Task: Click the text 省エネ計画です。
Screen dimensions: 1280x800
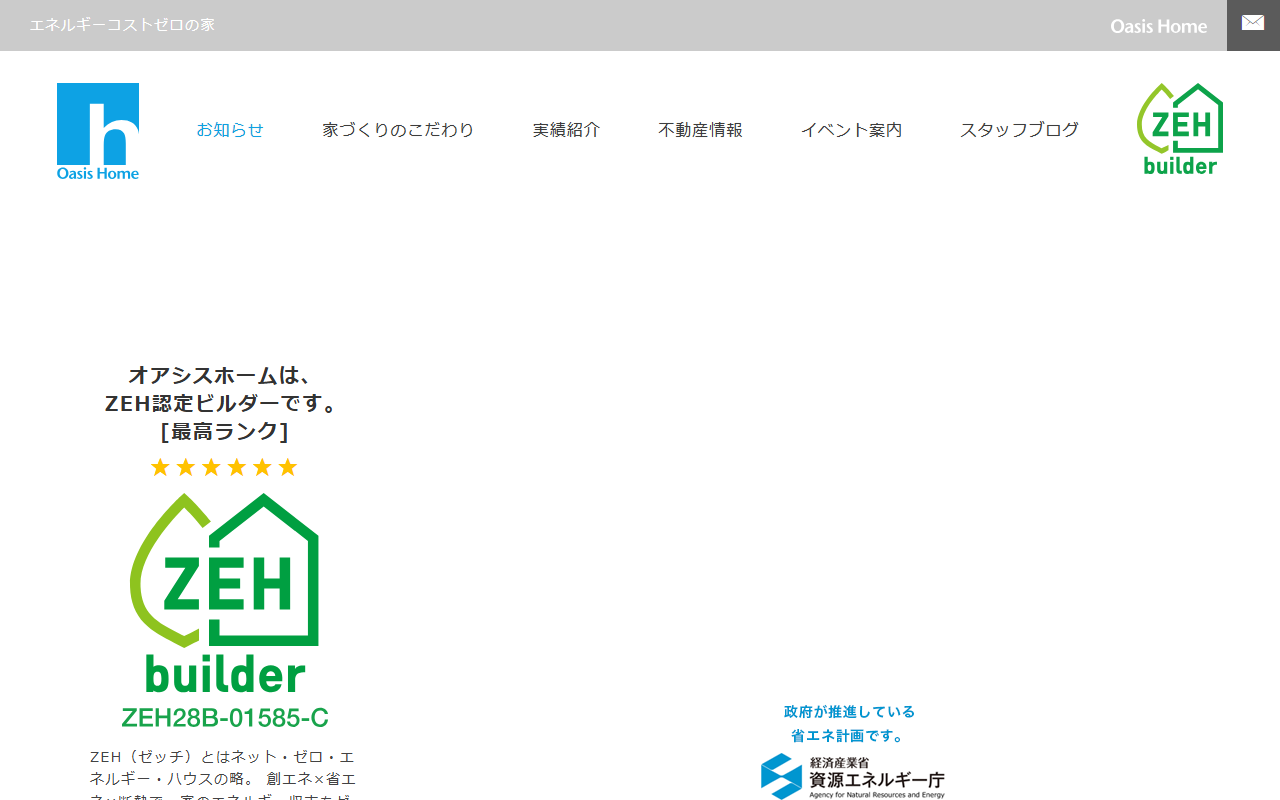Action: [x=849, y=736]
